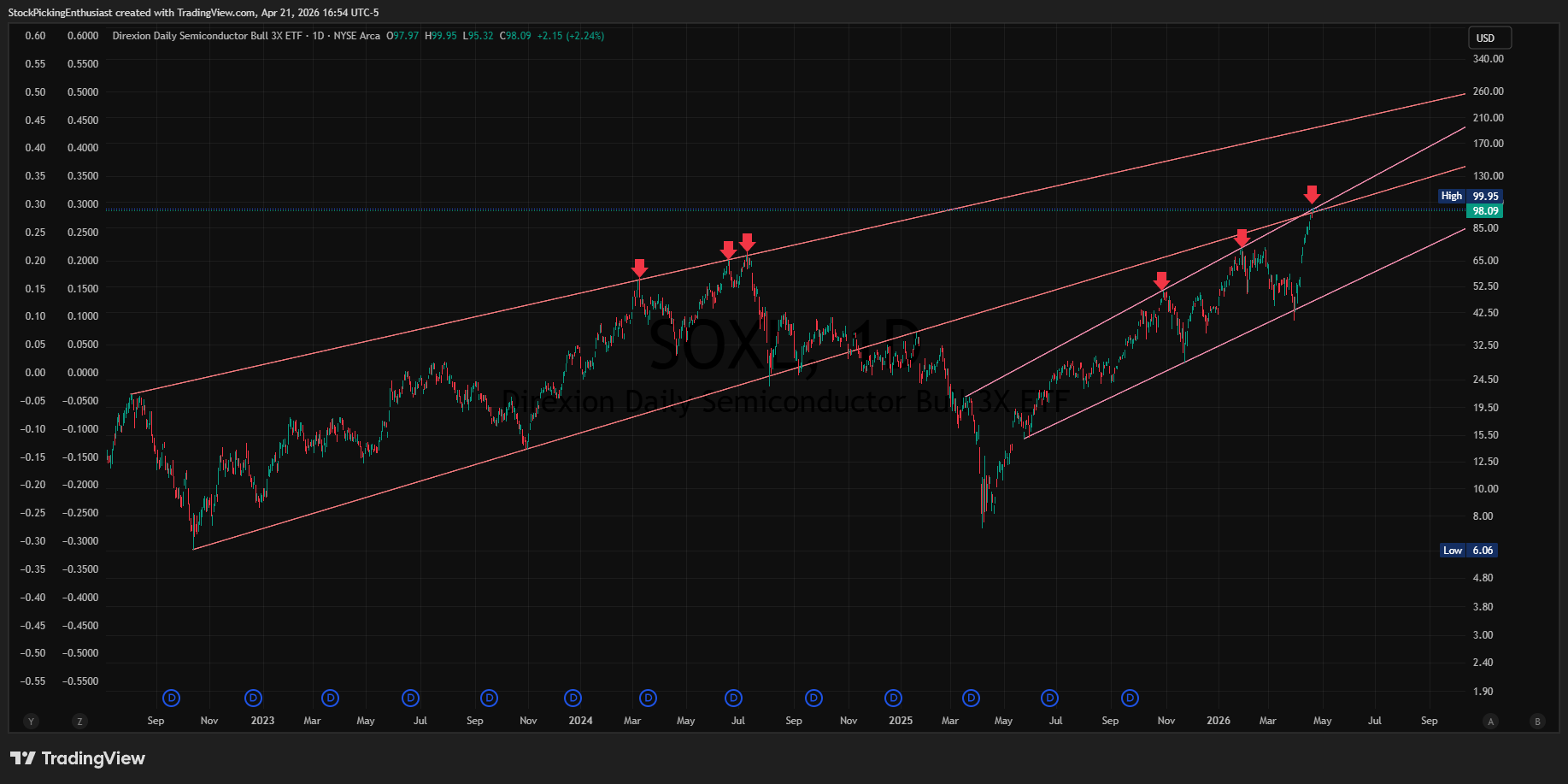
Task: Click the Direxion Daily Semiconductor Bull 3X ETF title
Action: click(208, 36)
